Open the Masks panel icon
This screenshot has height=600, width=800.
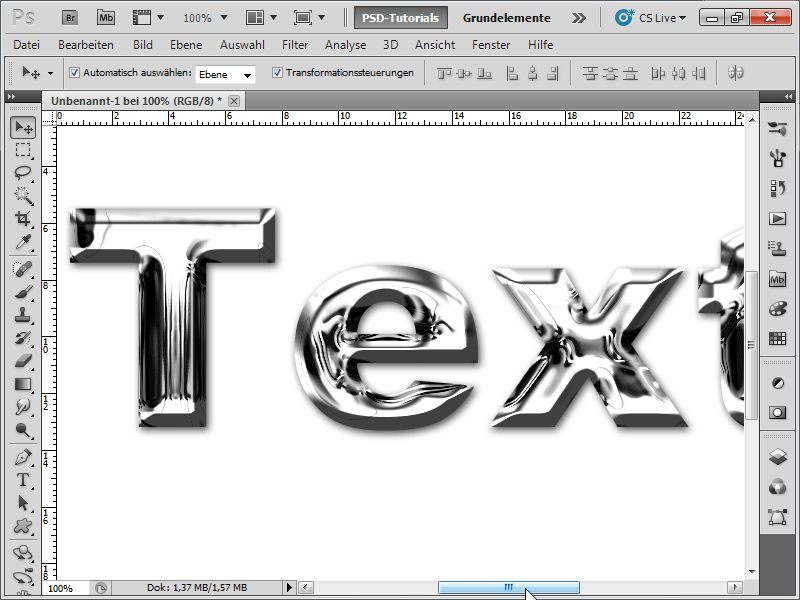[777, 412]
